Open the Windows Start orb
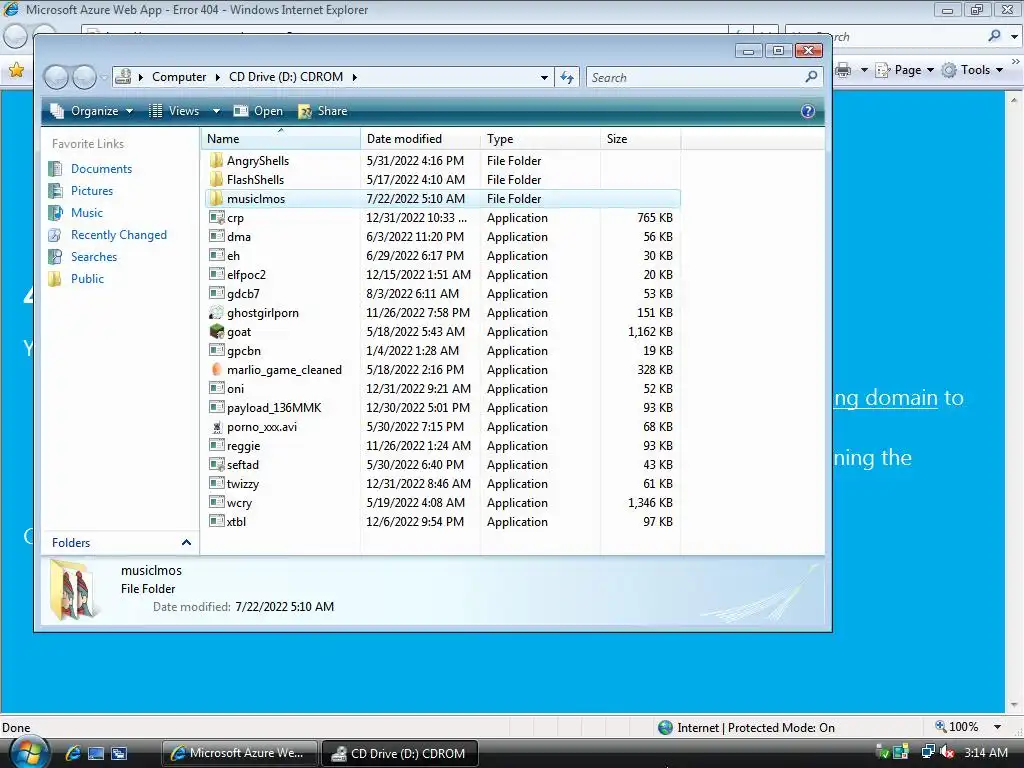Viewport: 1024px width, 768px height. click(x=28, y=752)
